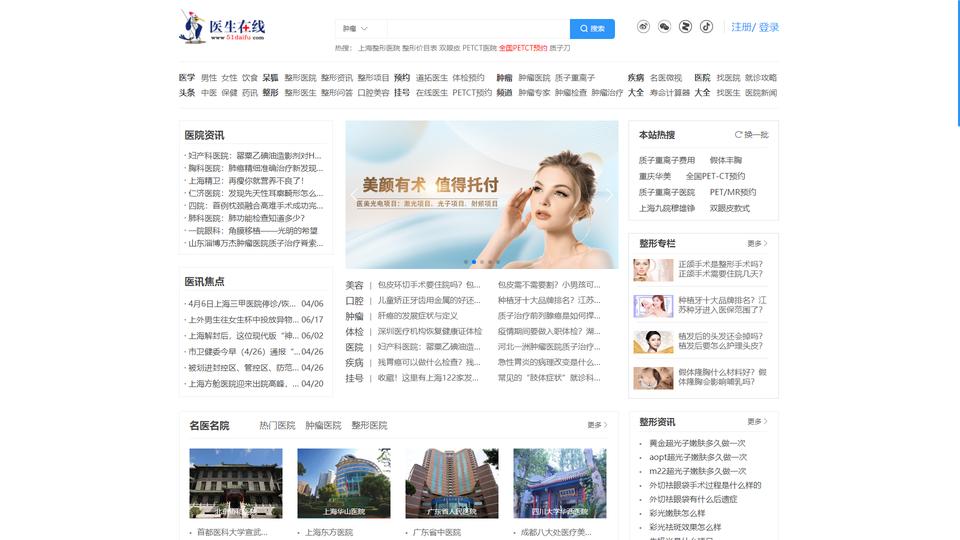Open 道拓医生 in navigation menu
This screenshot has width=960, height=540.
pos(432,78)
